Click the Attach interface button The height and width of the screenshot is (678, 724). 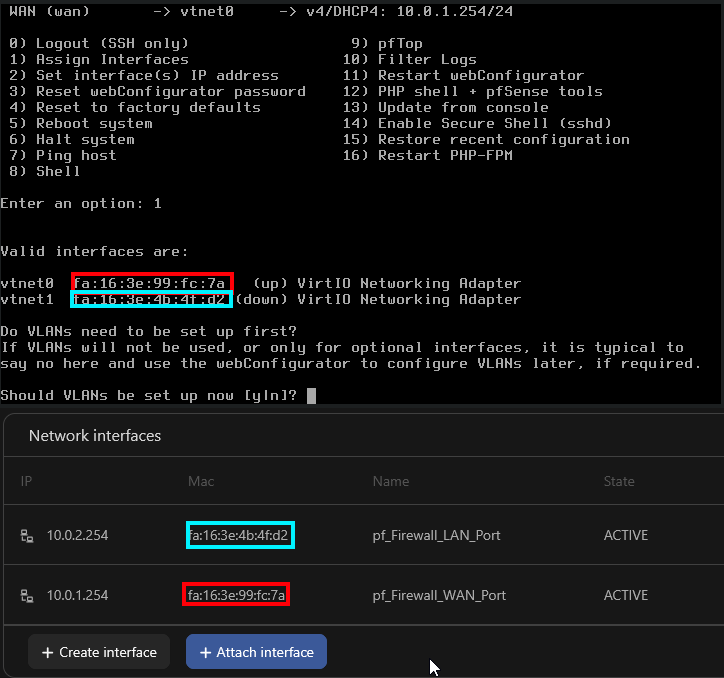pos(256,652)
